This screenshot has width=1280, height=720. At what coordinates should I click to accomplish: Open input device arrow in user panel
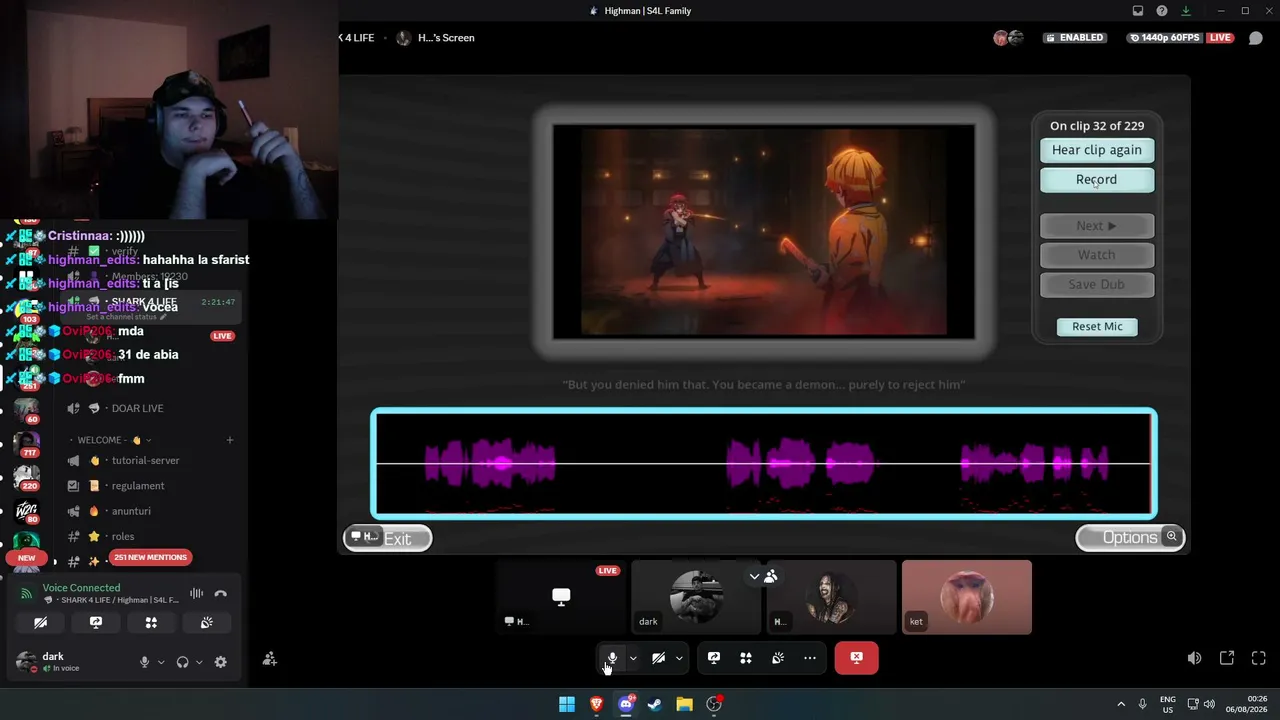[x=160, y=662]
